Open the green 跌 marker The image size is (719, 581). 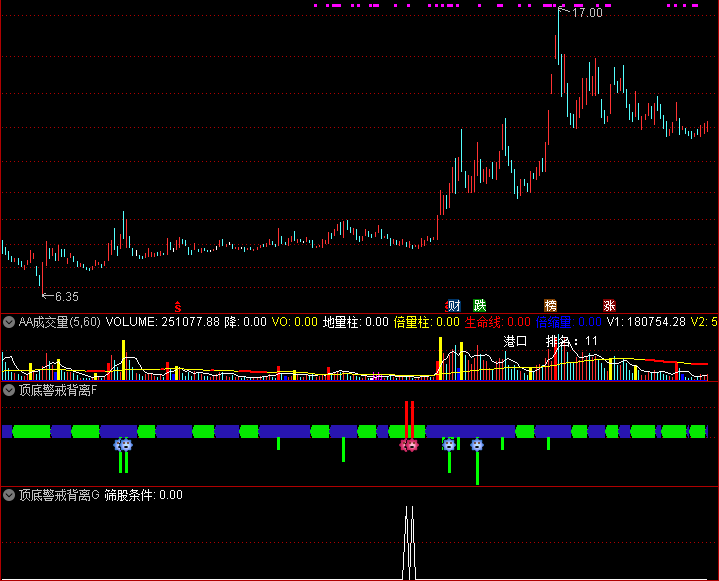(x=480, y=305)
